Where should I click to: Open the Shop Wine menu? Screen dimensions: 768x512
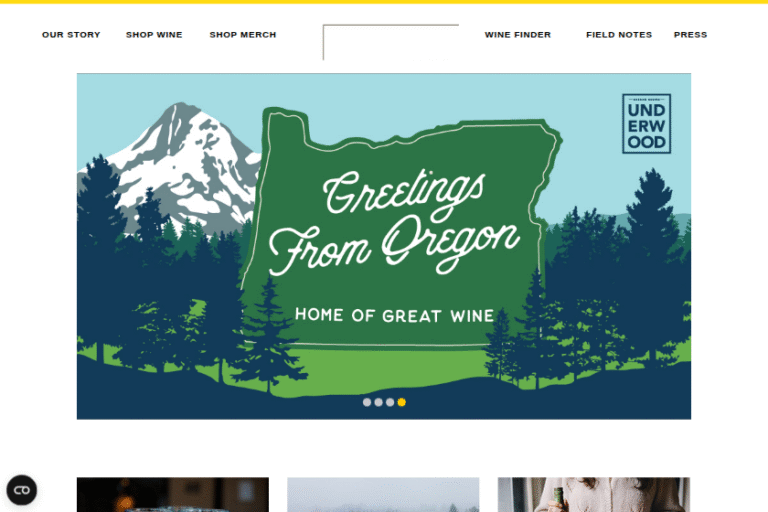tap(154, 35)
